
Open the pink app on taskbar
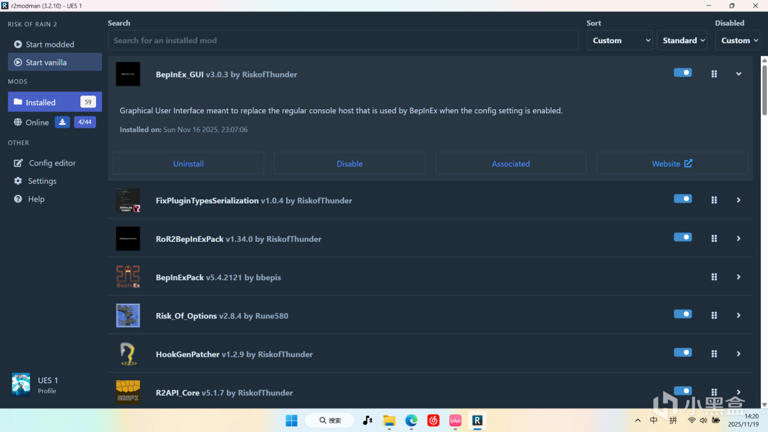tap(456, 420)
